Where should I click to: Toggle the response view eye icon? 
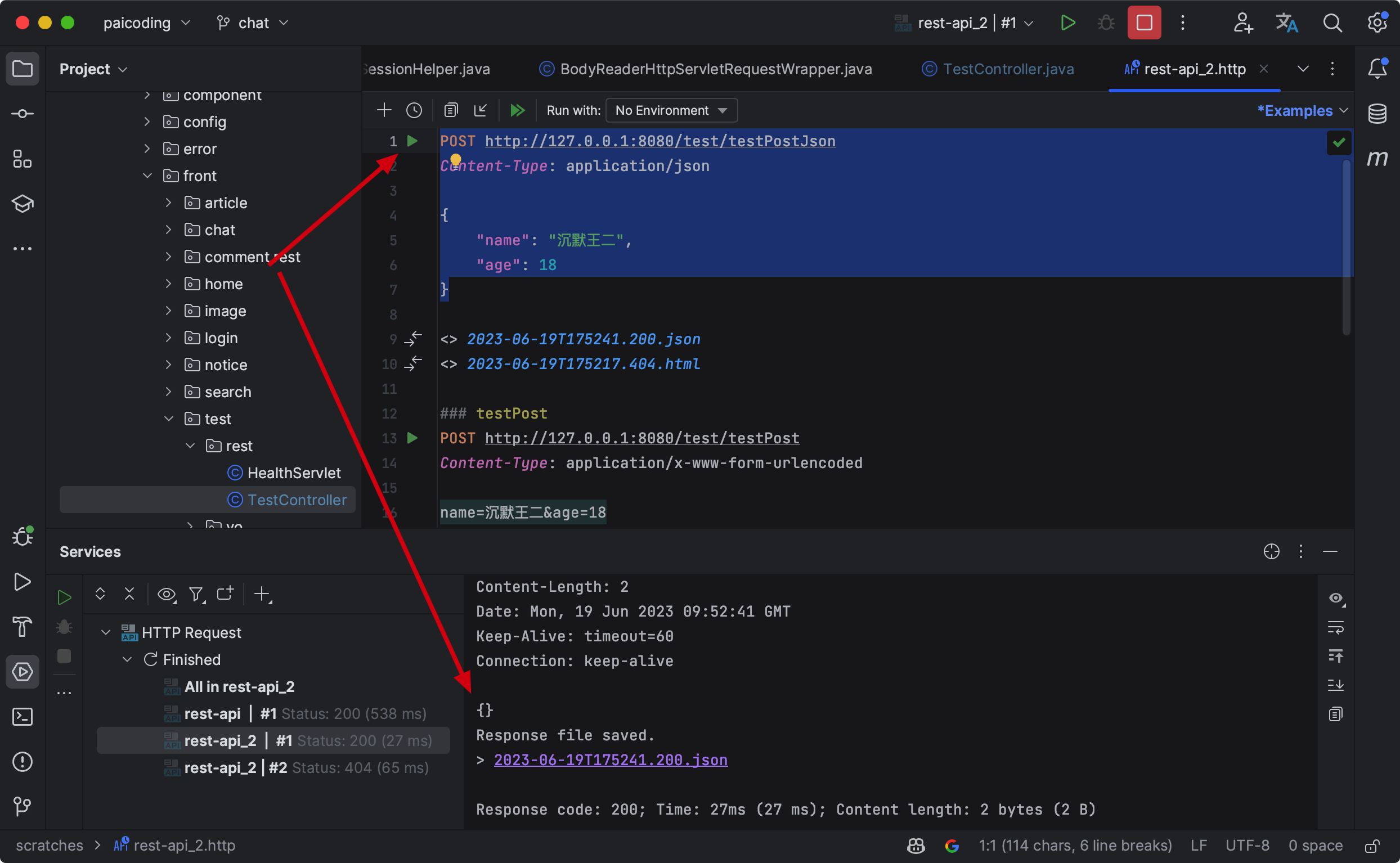[x=1335, y=598]
